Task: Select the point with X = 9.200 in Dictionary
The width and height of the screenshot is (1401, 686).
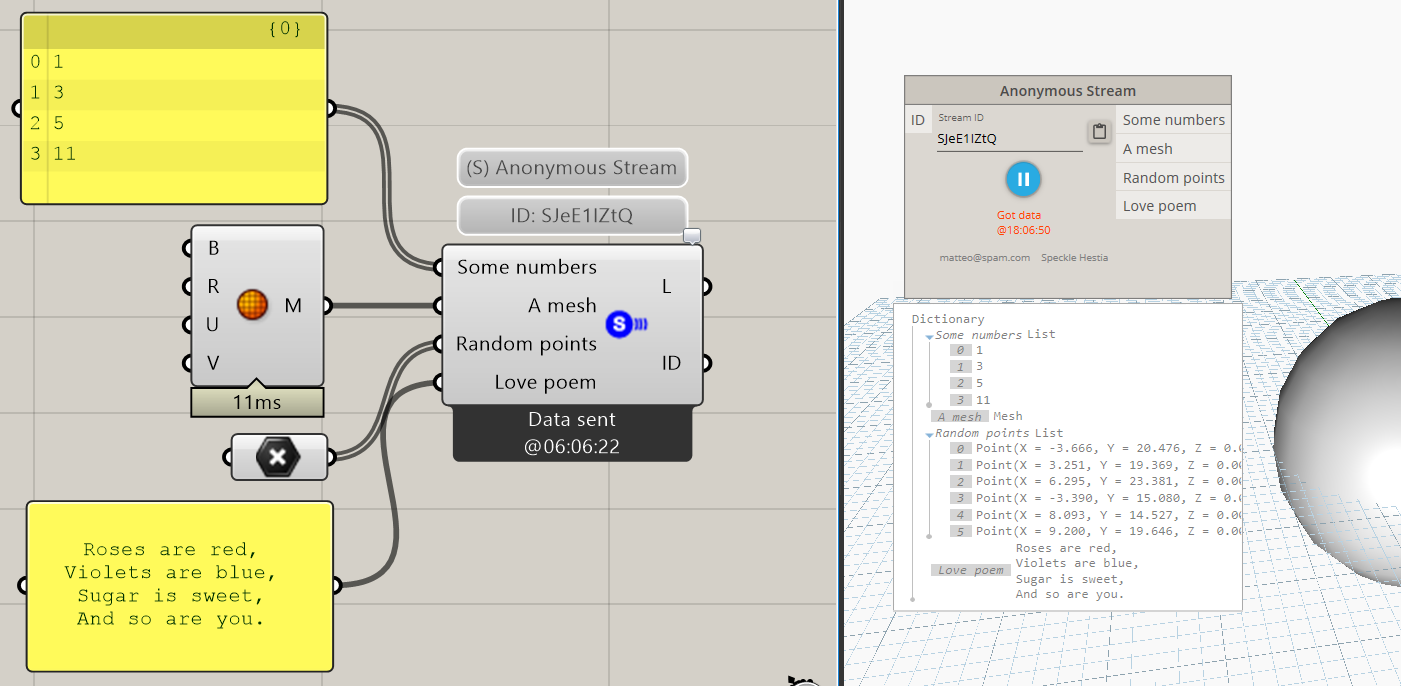Action: click(1095, 531)
